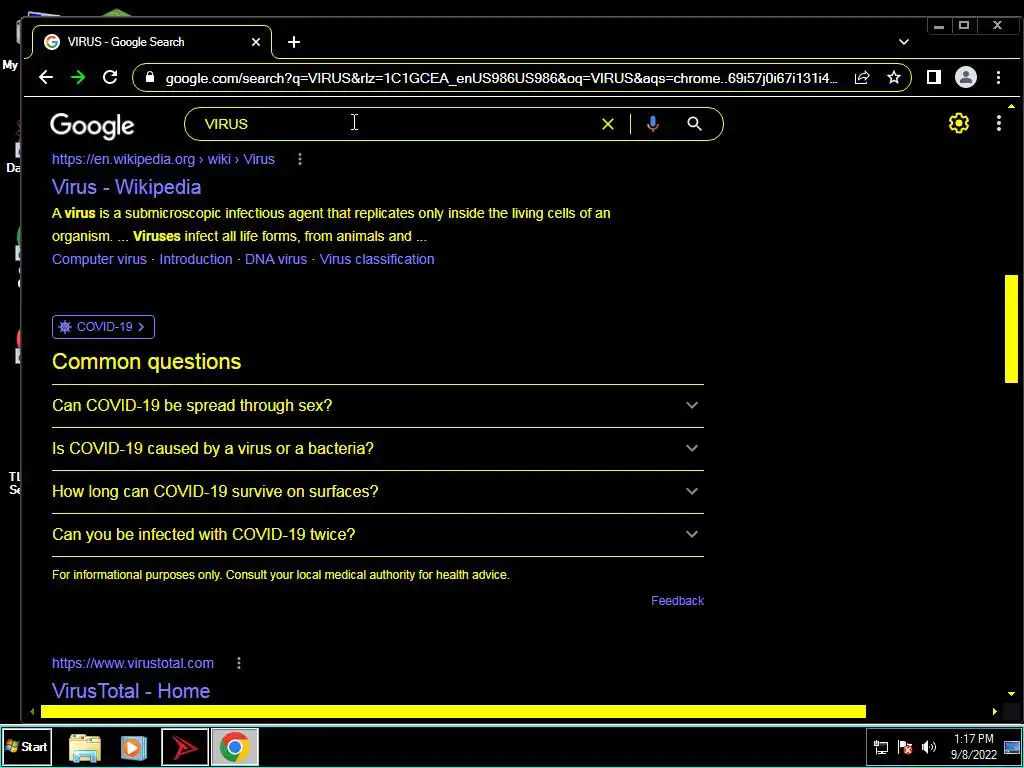Click the Common questions heading

[146, 362]
